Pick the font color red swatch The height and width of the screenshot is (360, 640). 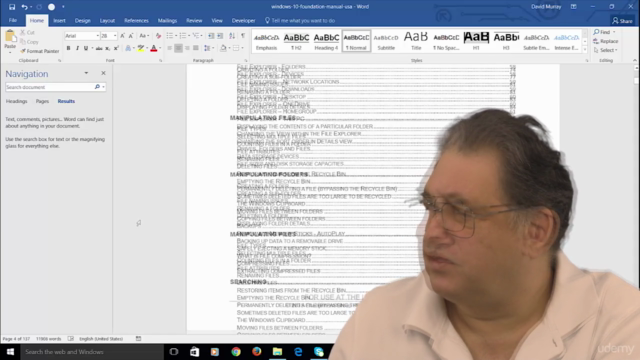pyautogui.click(x=153, y=49)
